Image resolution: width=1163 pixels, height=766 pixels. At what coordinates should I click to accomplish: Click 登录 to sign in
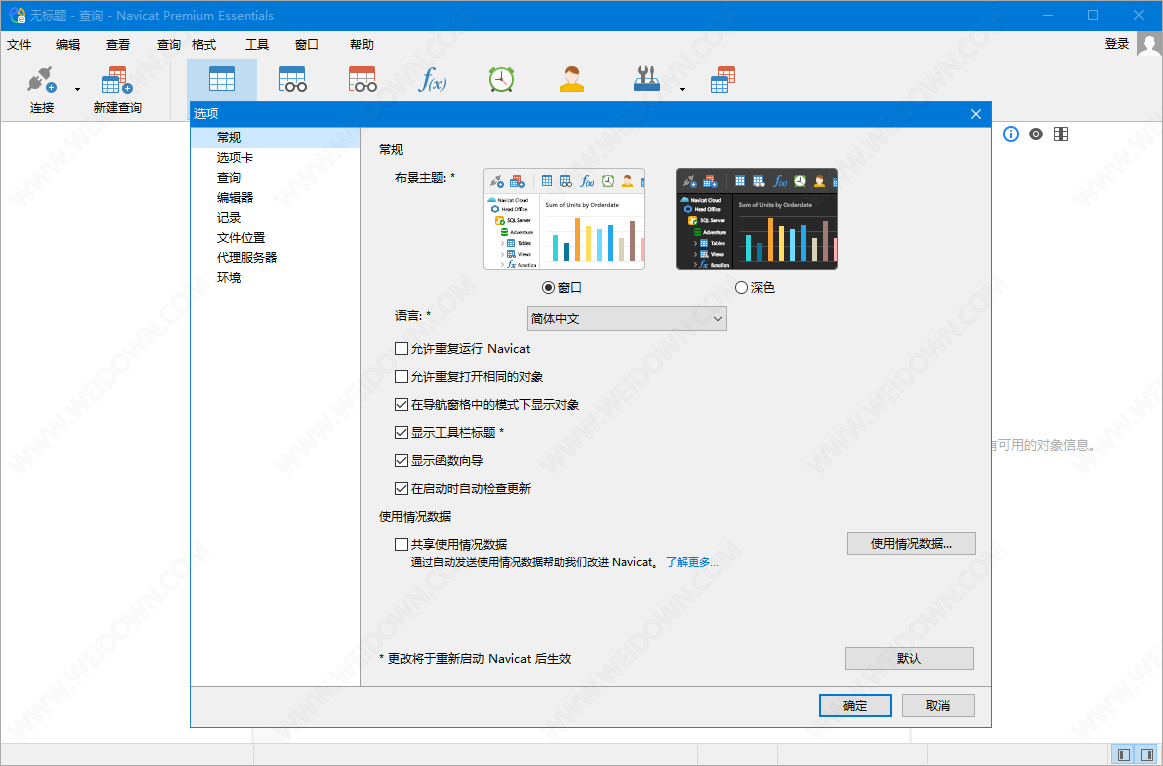[1117, 44]
